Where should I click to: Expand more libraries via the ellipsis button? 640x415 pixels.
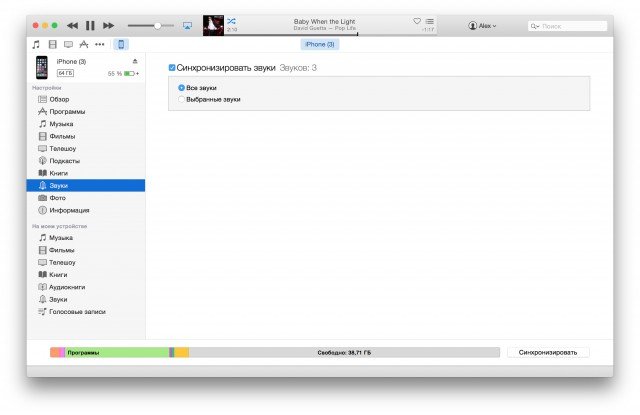(100, 45)
